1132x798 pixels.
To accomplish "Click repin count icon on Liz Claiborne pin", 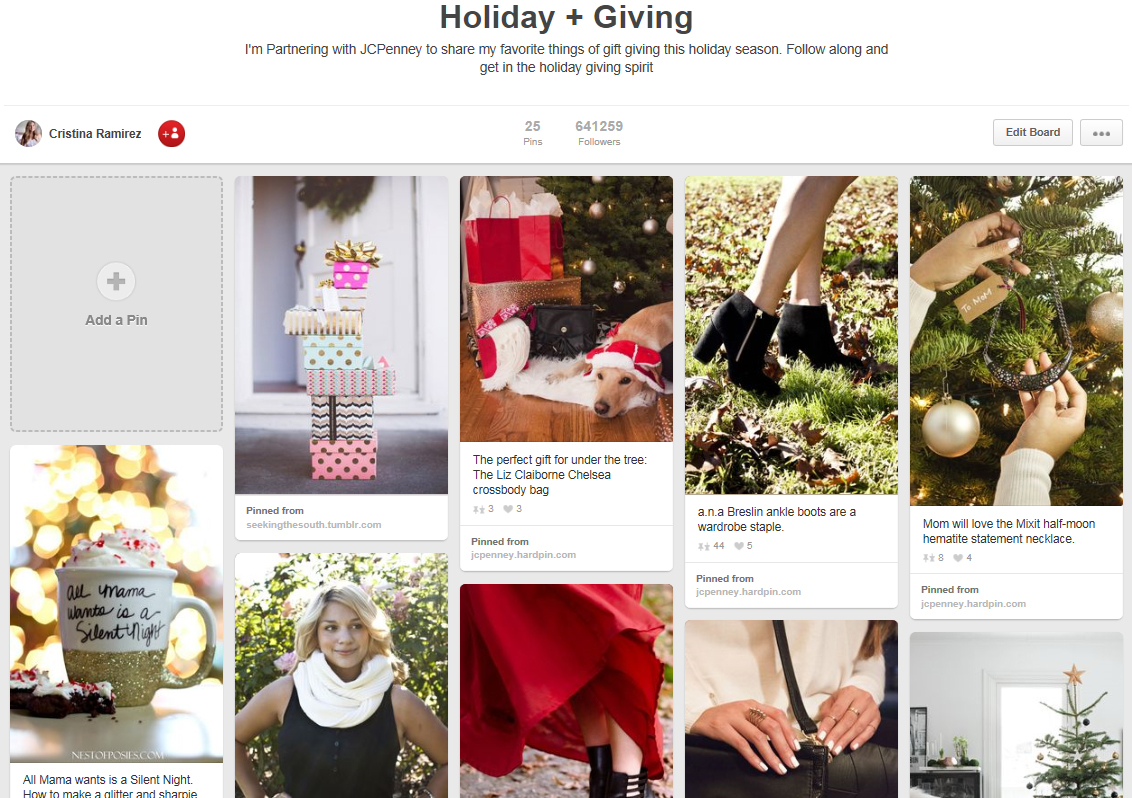I will pos(478,509).
